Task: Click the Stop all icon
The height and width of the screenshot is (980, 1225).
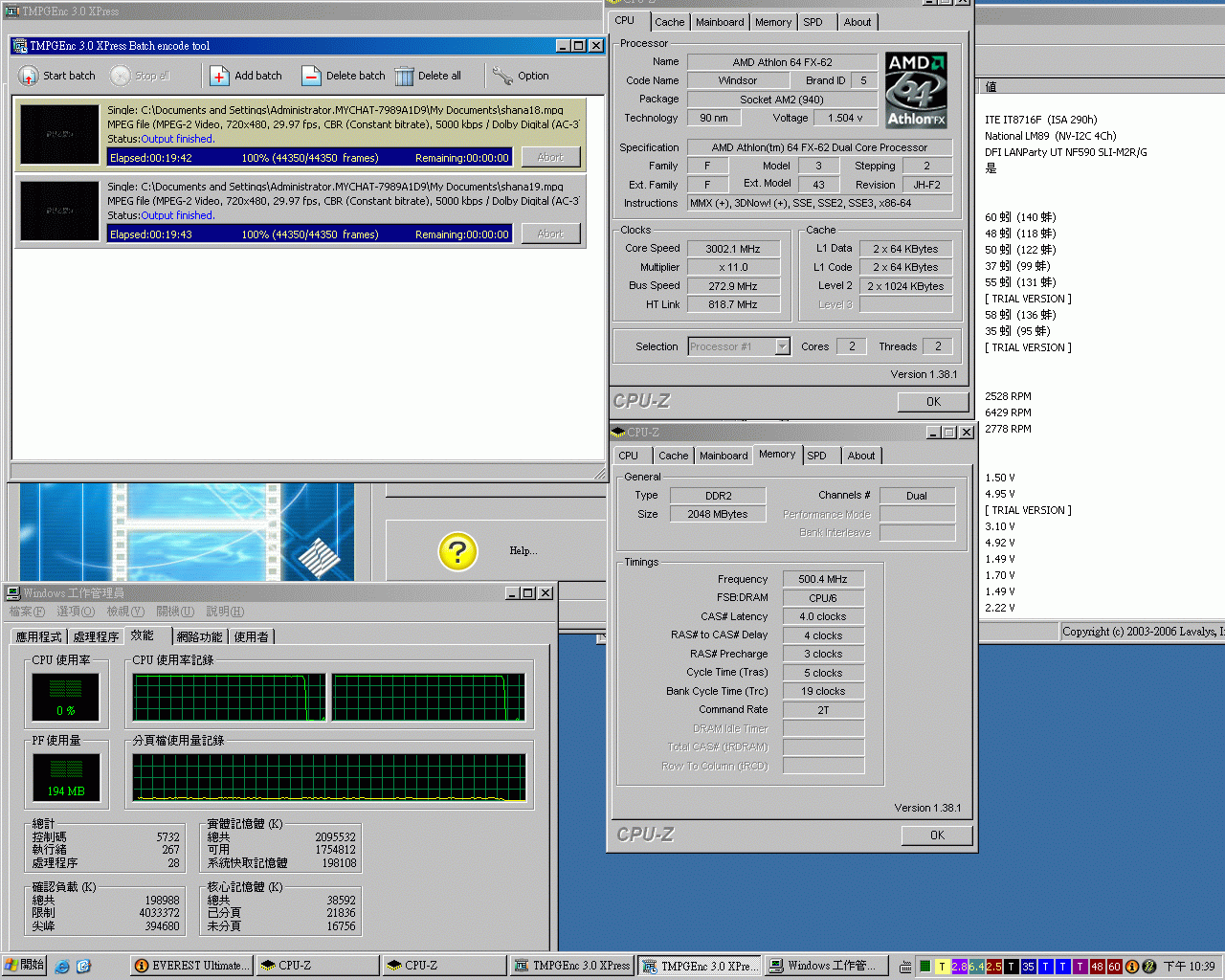Action: click(x=120, y=76)
